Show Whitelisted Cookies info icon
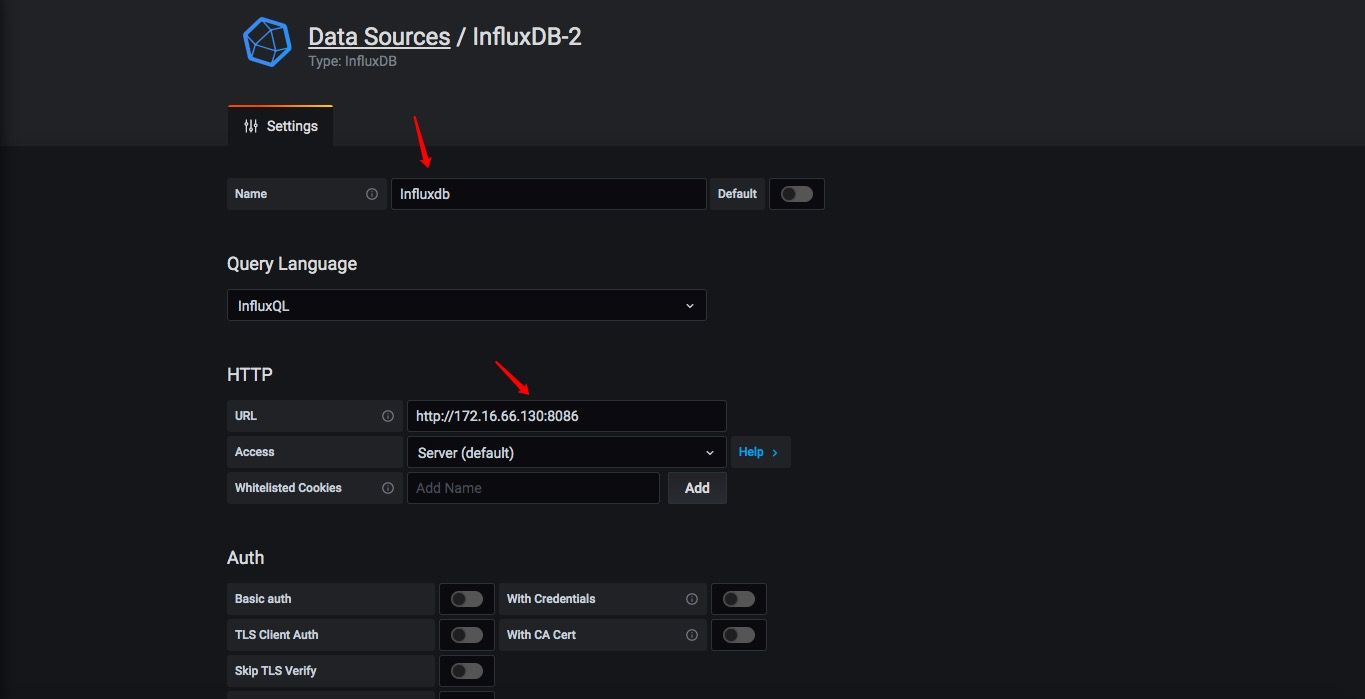The height and width of the screenshot is (699, 1365). (x=388, y=488)
